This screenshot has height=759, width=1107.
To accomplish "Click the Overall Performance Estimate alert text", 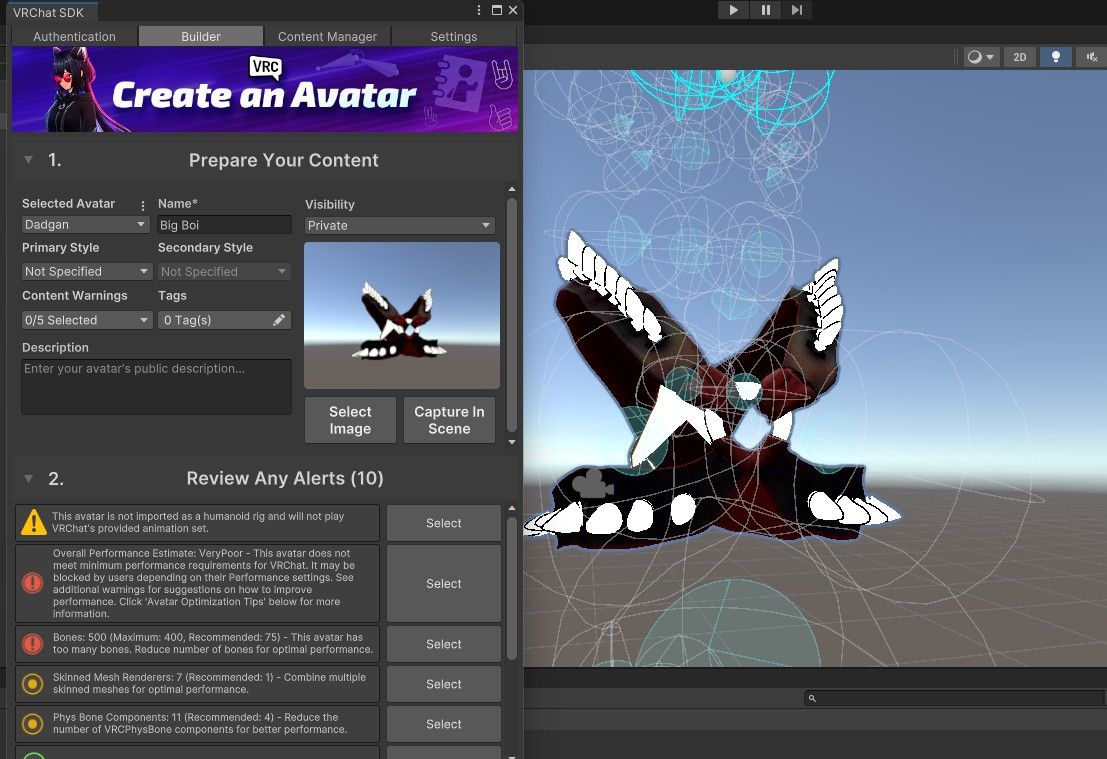I will [x=204, y=583].
